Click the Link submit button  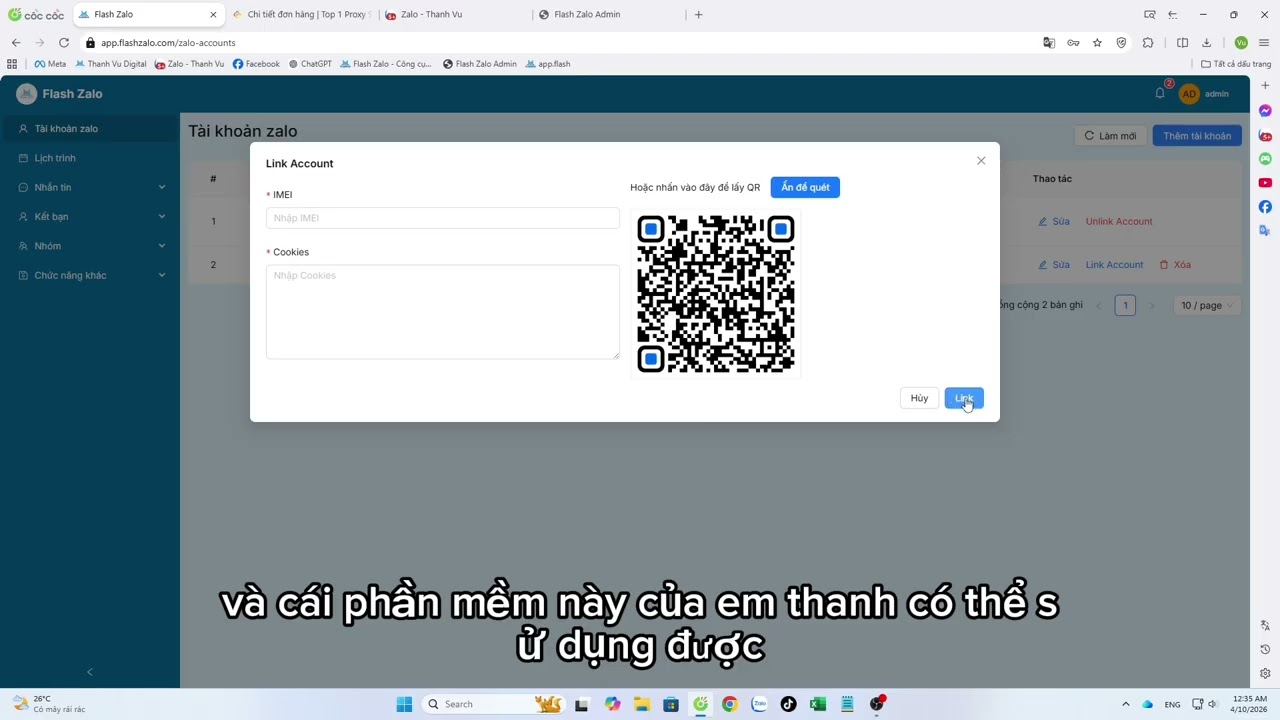pos(964,398)
